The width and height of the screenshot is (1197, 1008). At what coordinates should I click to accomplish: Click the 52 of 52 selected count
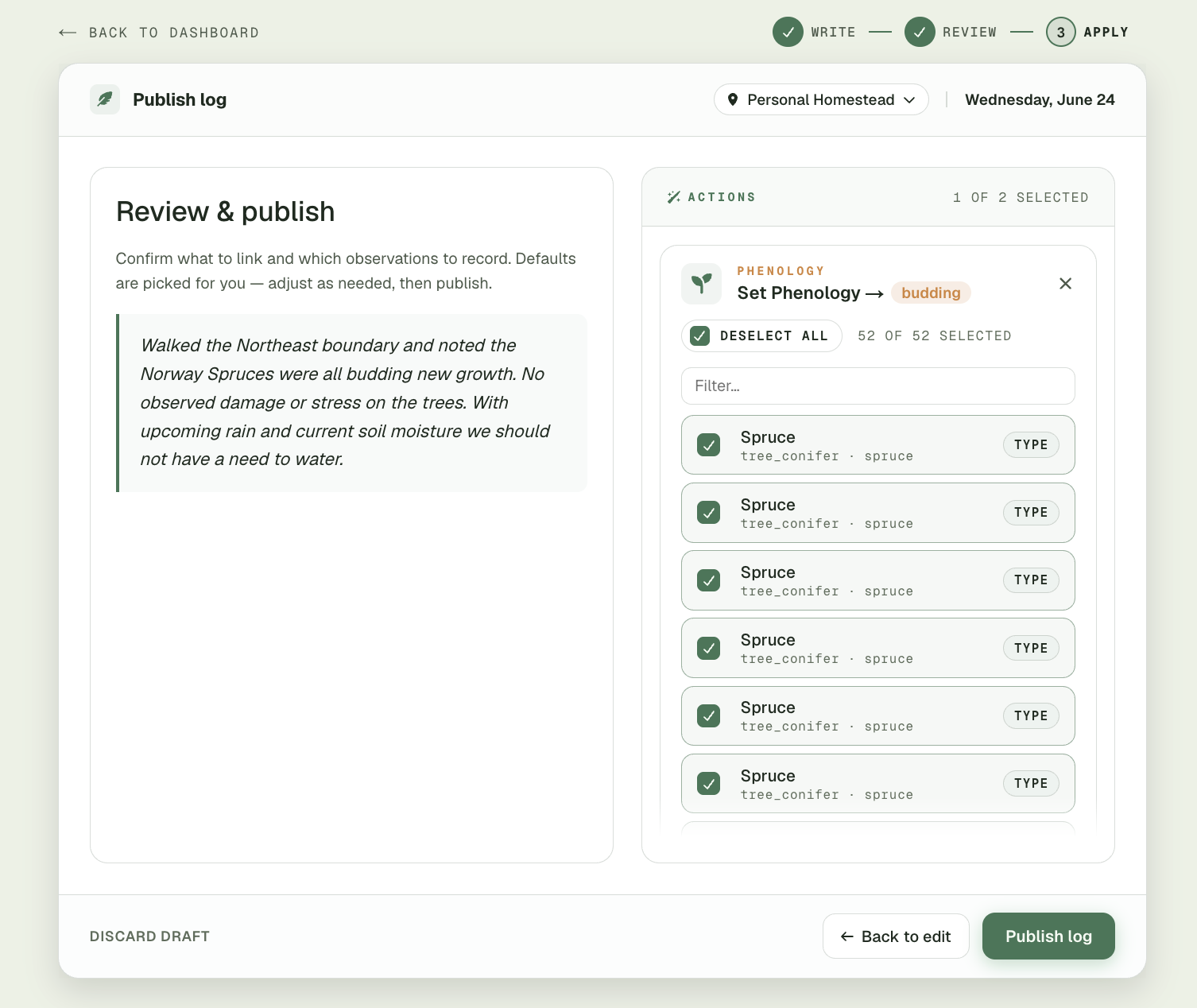click(x=935, y=335)
